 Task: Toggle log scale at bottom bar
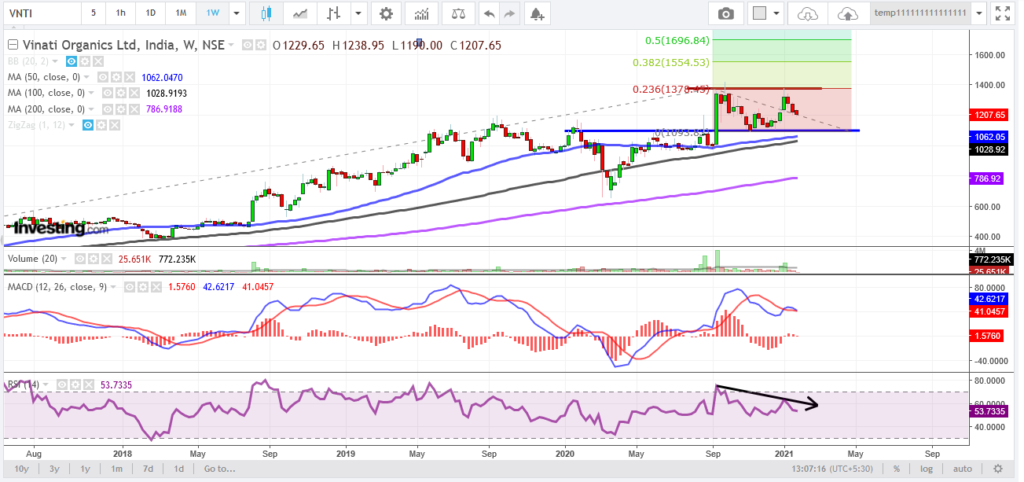927,468
